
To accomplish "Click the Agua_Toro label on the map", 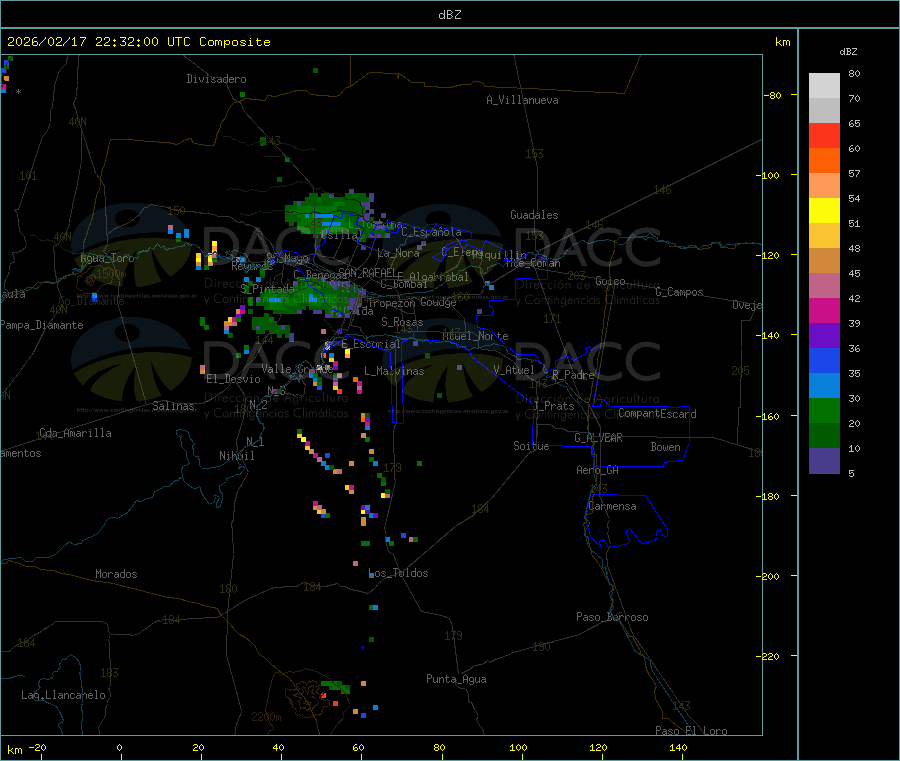I will (x=107, y=258).
